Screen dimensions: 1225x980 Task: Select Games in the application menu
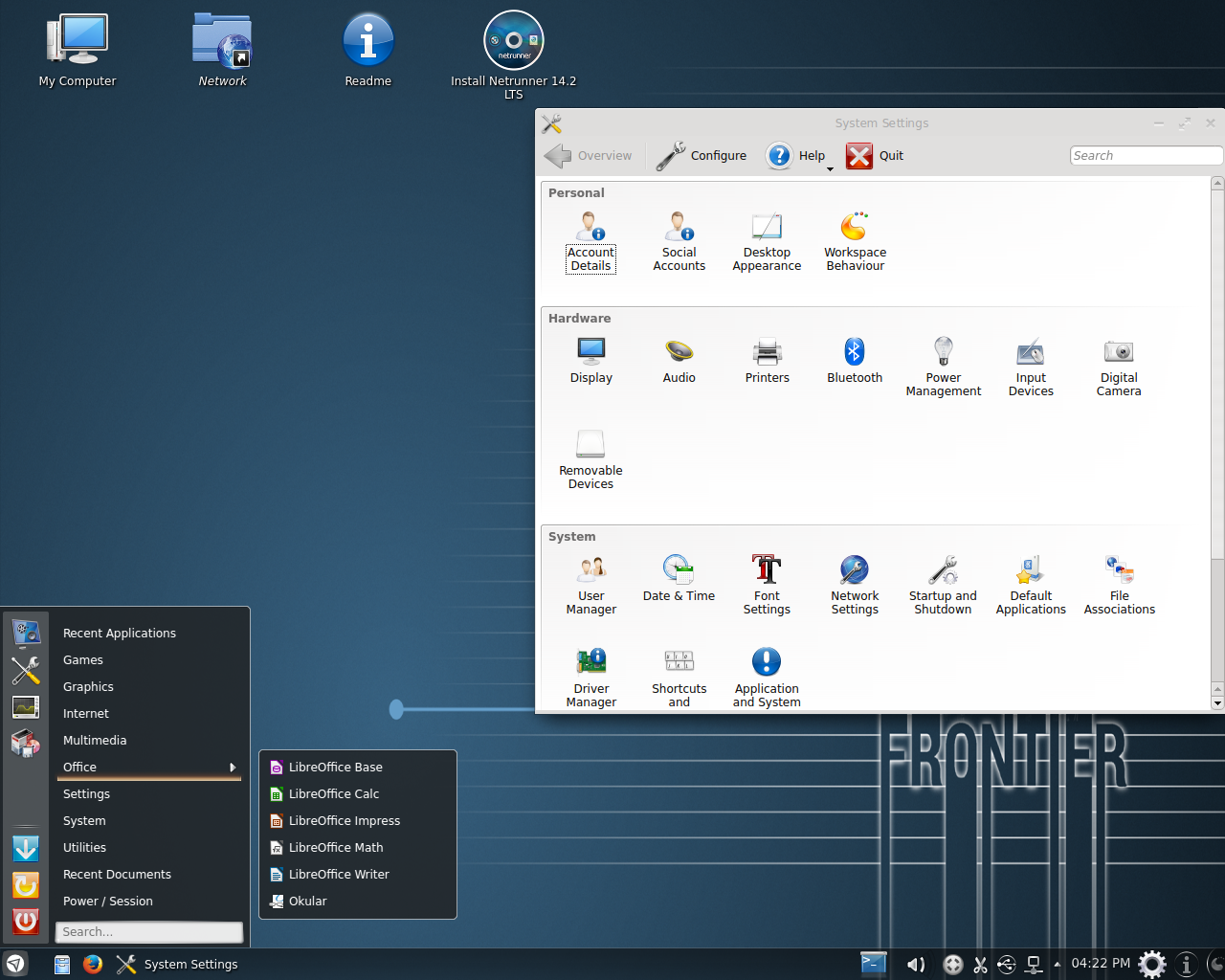click(148, 660)
